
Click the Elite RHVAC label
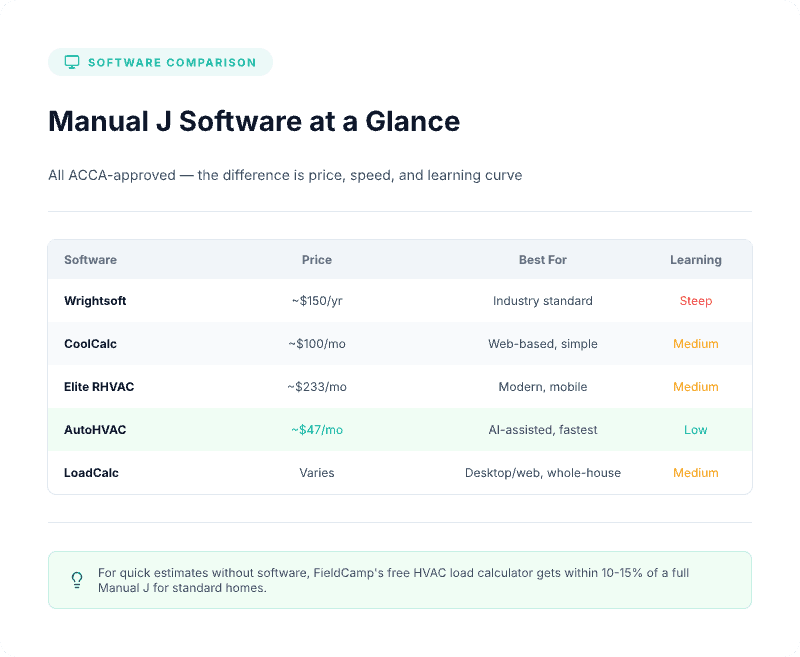point(98,386)
